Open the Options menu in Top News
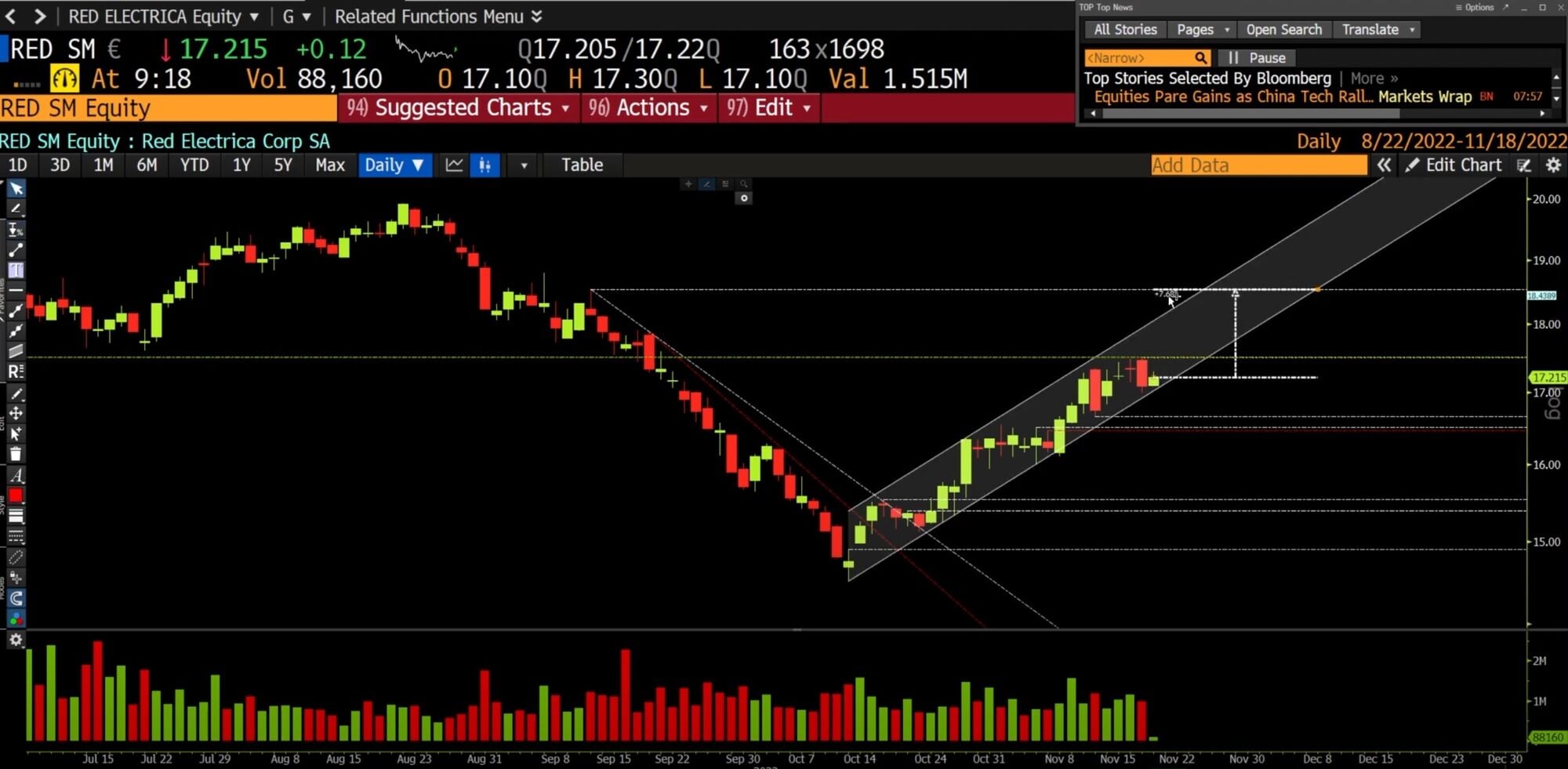The width and height of the screenshot is (1568, 769). 1475,7
